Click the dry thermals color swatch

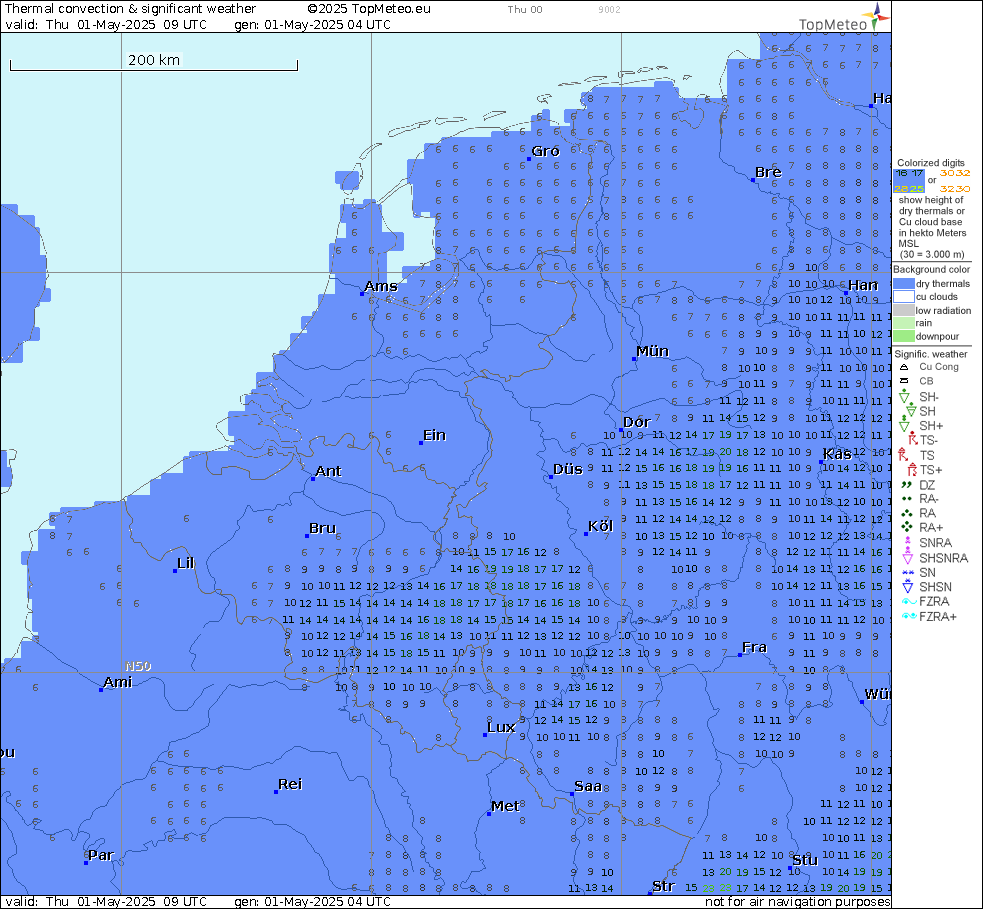click(x=903, y=284)
